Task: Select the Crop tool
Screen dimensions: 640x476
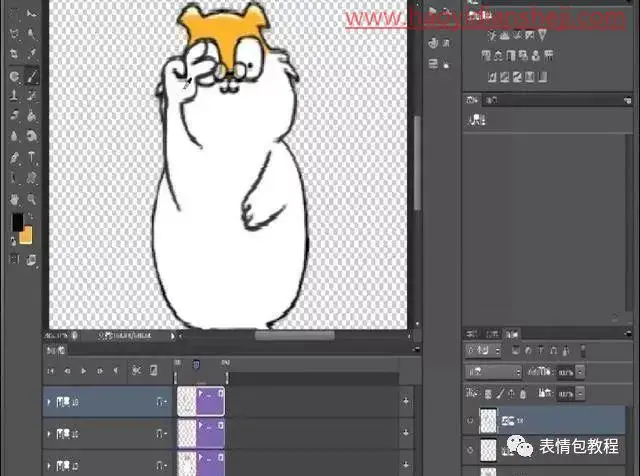Action: click(14, 53)
